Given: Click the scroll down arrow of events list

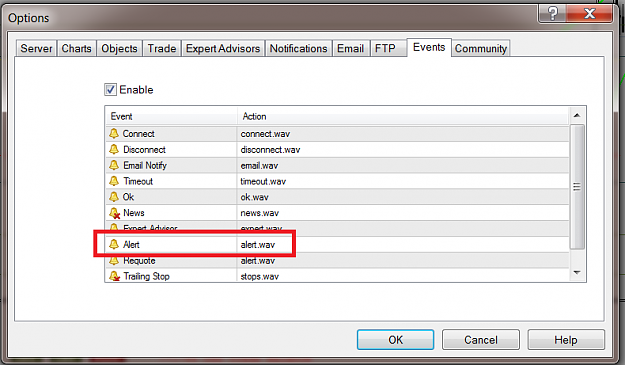Looking at the screenshot, I should click(577, 273).
